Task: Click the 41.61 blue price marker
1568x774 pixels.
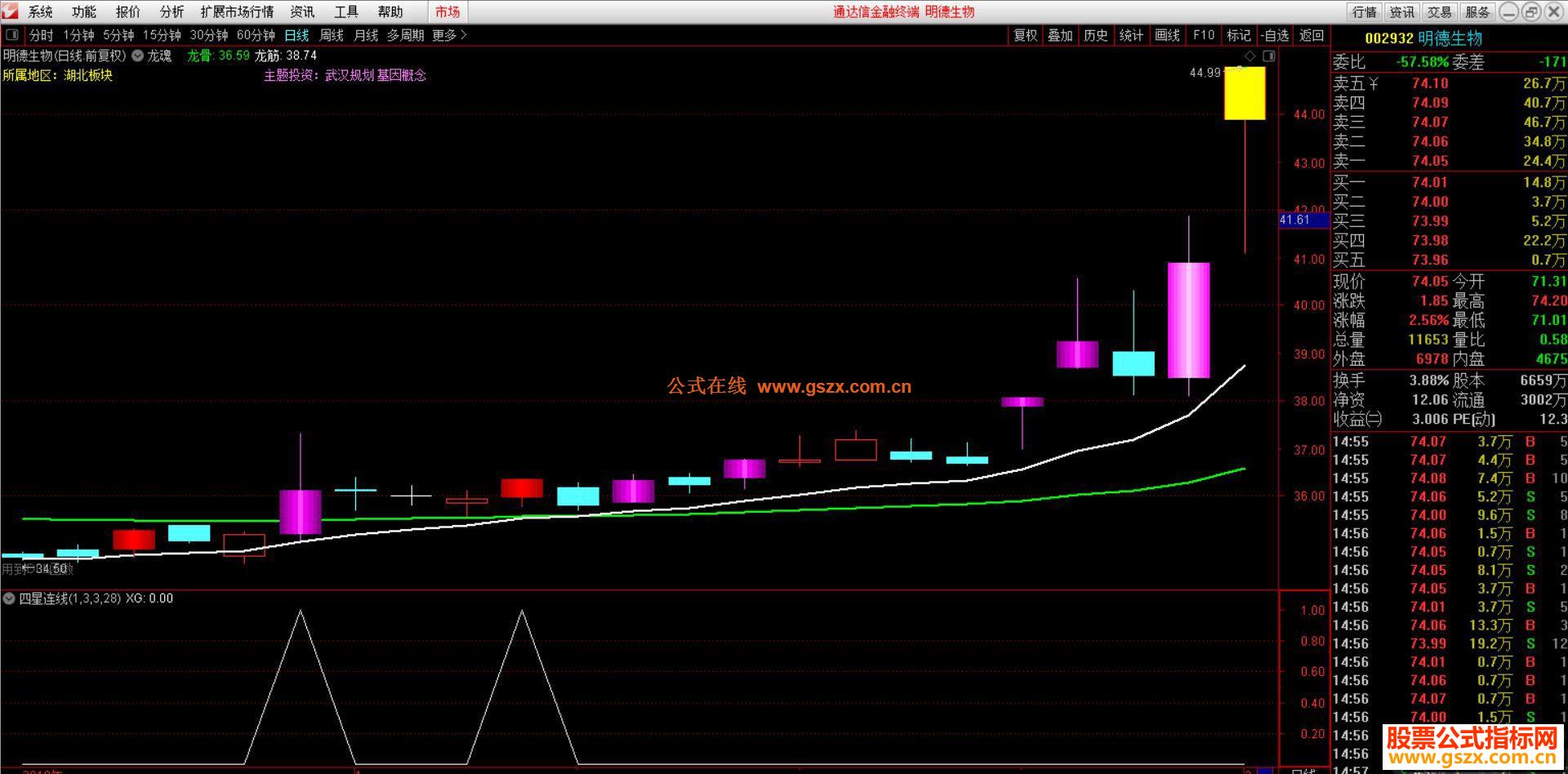Action: (x=1303, y=220)
